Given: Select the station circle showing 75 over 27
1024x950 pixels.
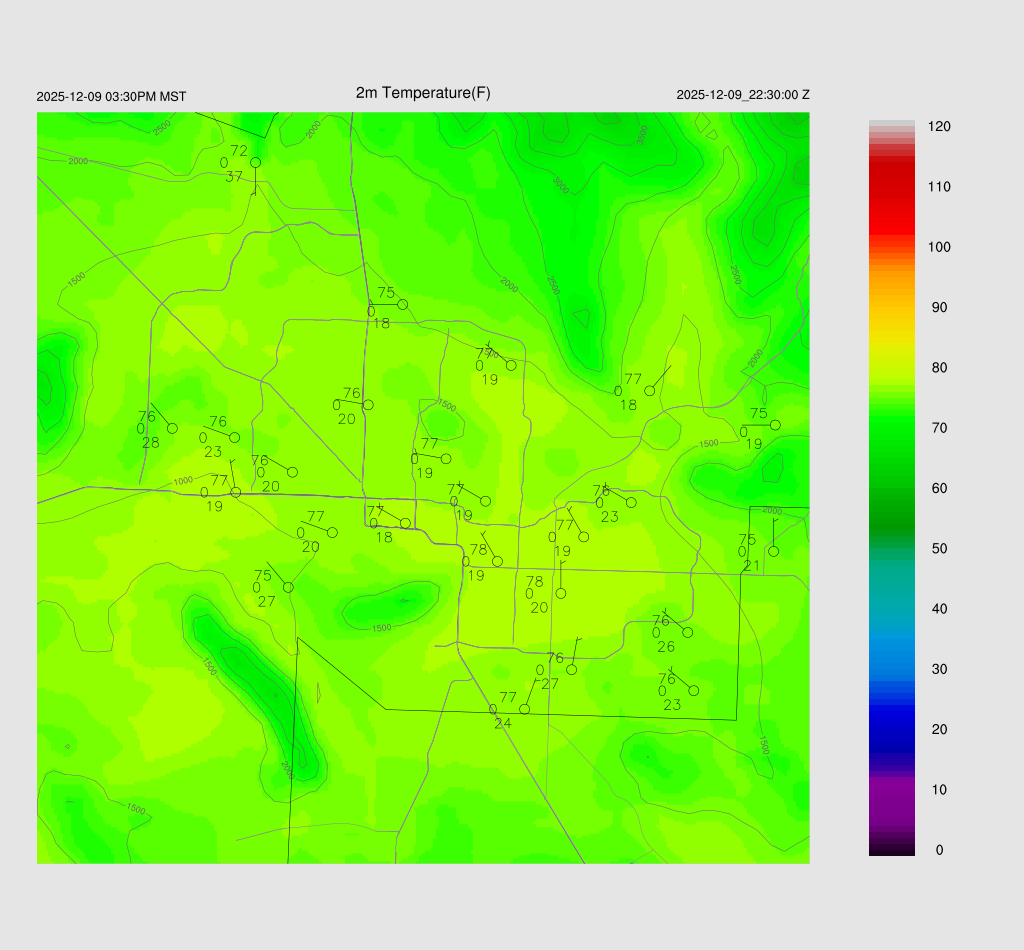Looking at the screenshot, I should click(288, 587).
